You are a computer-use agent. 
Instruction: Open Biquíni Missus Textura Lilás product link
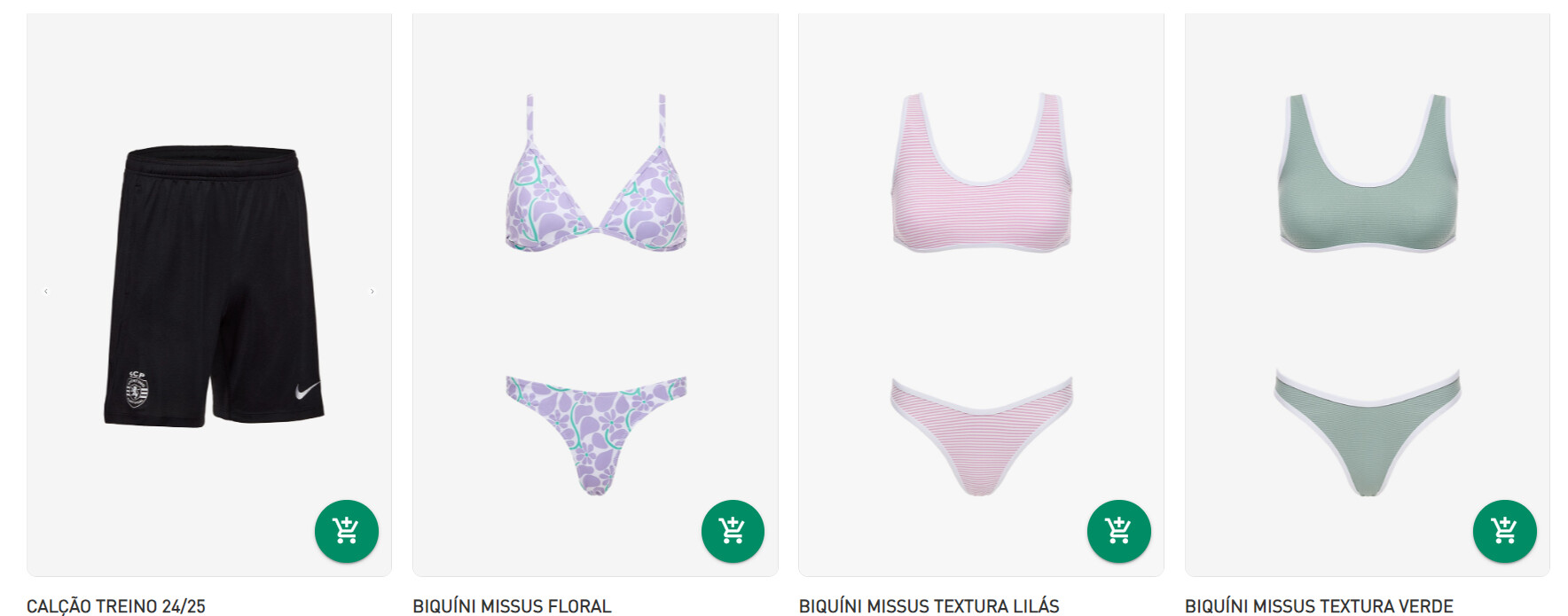929,606
